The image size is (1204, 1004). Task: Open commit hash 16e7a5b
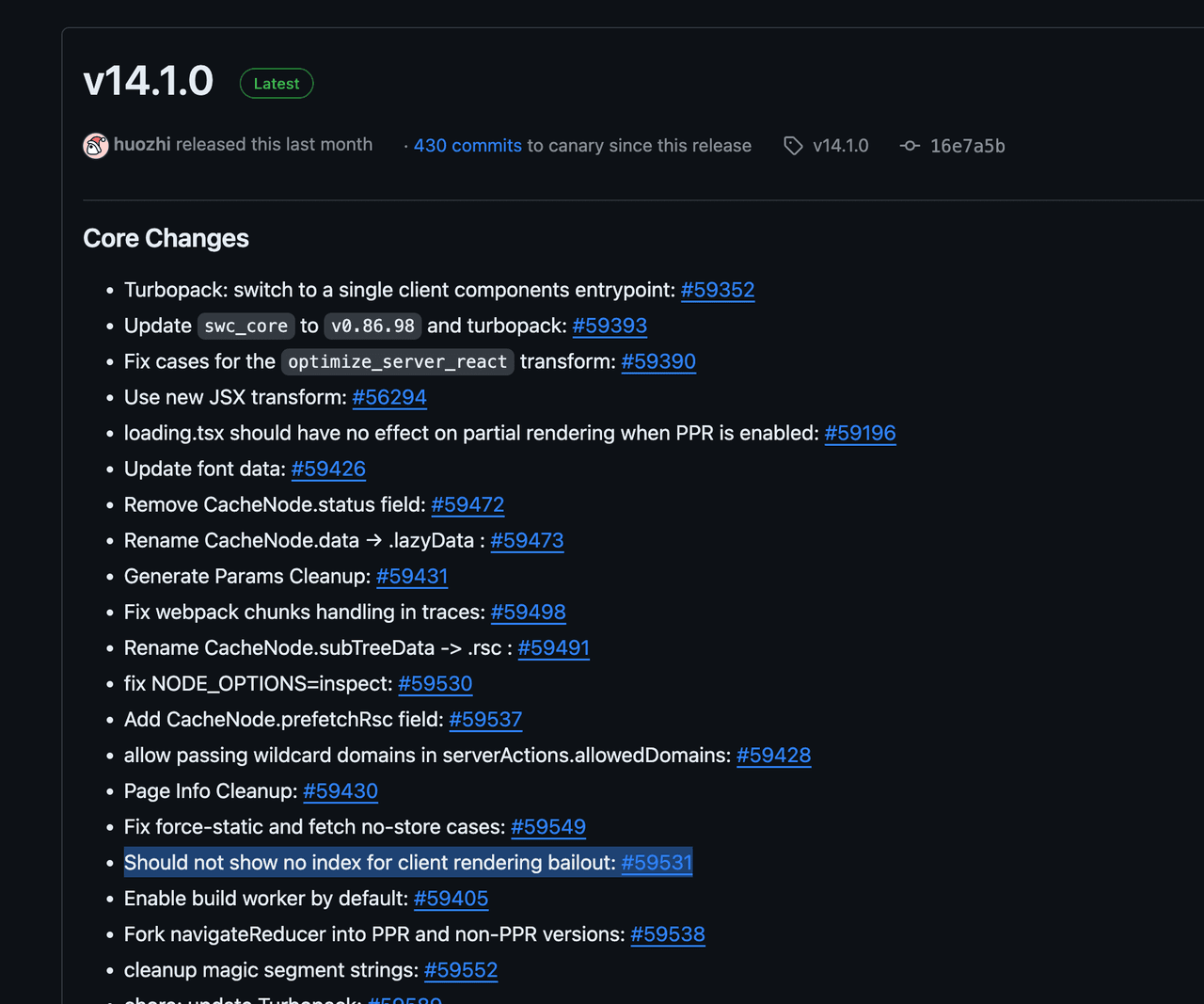click(967, 146)
